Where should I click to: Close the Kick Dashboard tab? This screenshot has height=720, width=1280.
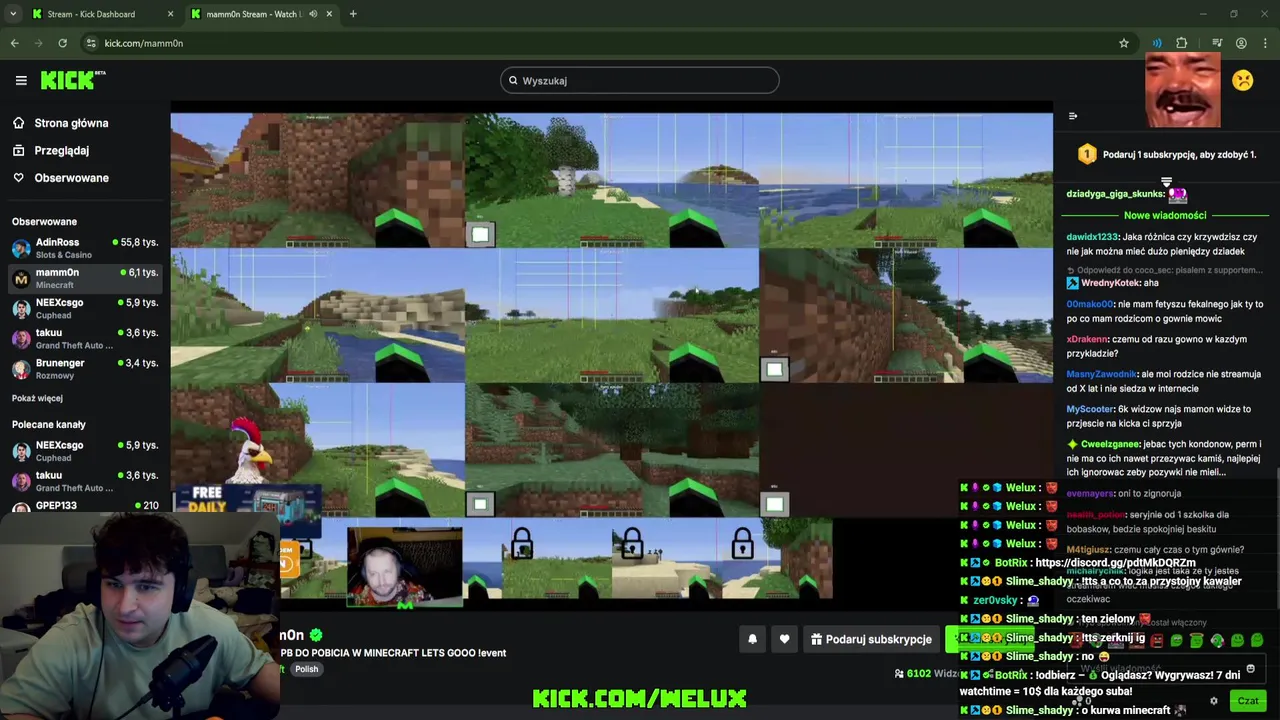170,14
